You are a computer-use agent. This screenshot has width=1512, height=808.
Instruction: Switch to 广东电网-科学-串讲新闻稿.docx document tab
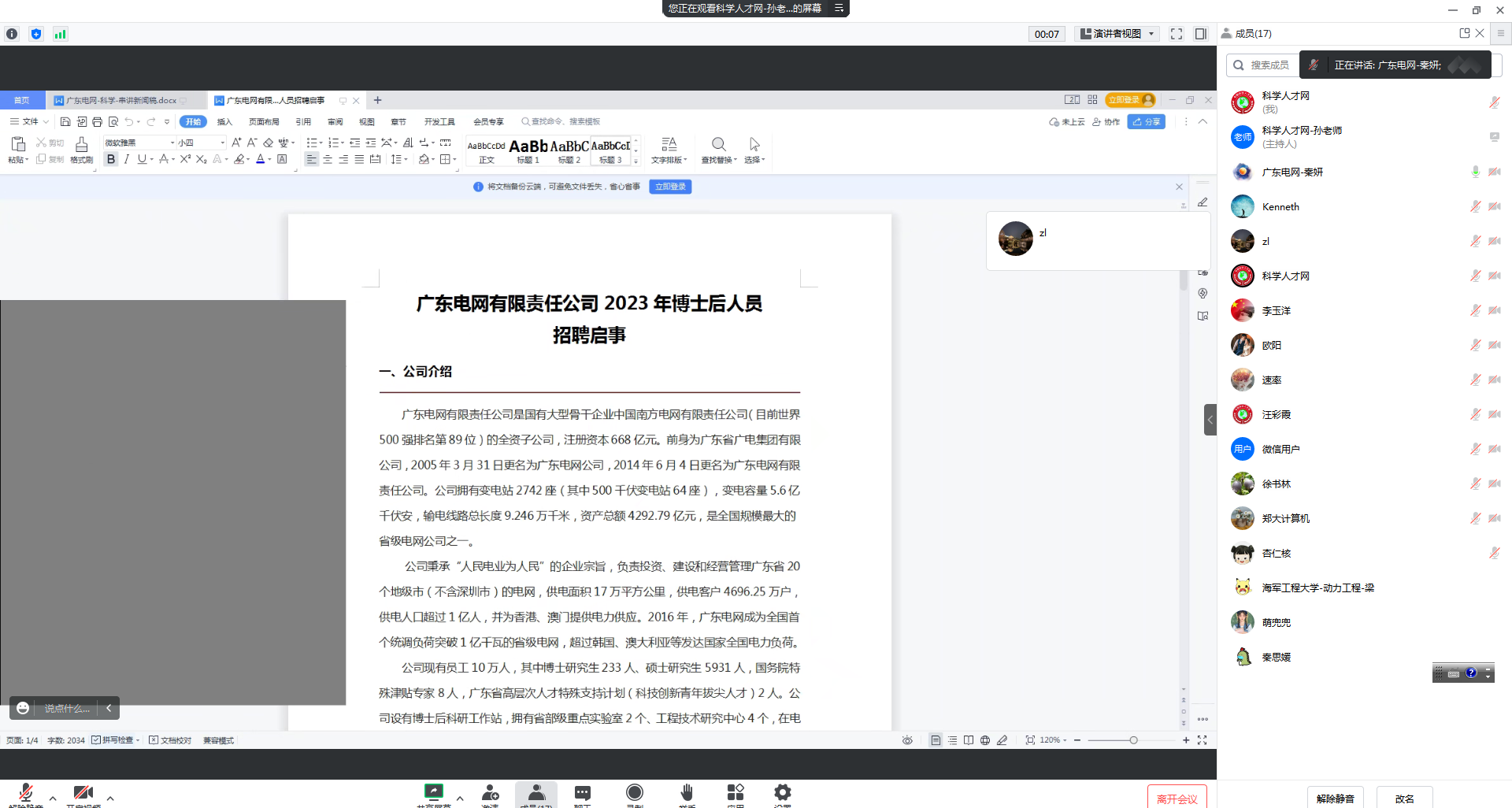click(x=121, y=100)
